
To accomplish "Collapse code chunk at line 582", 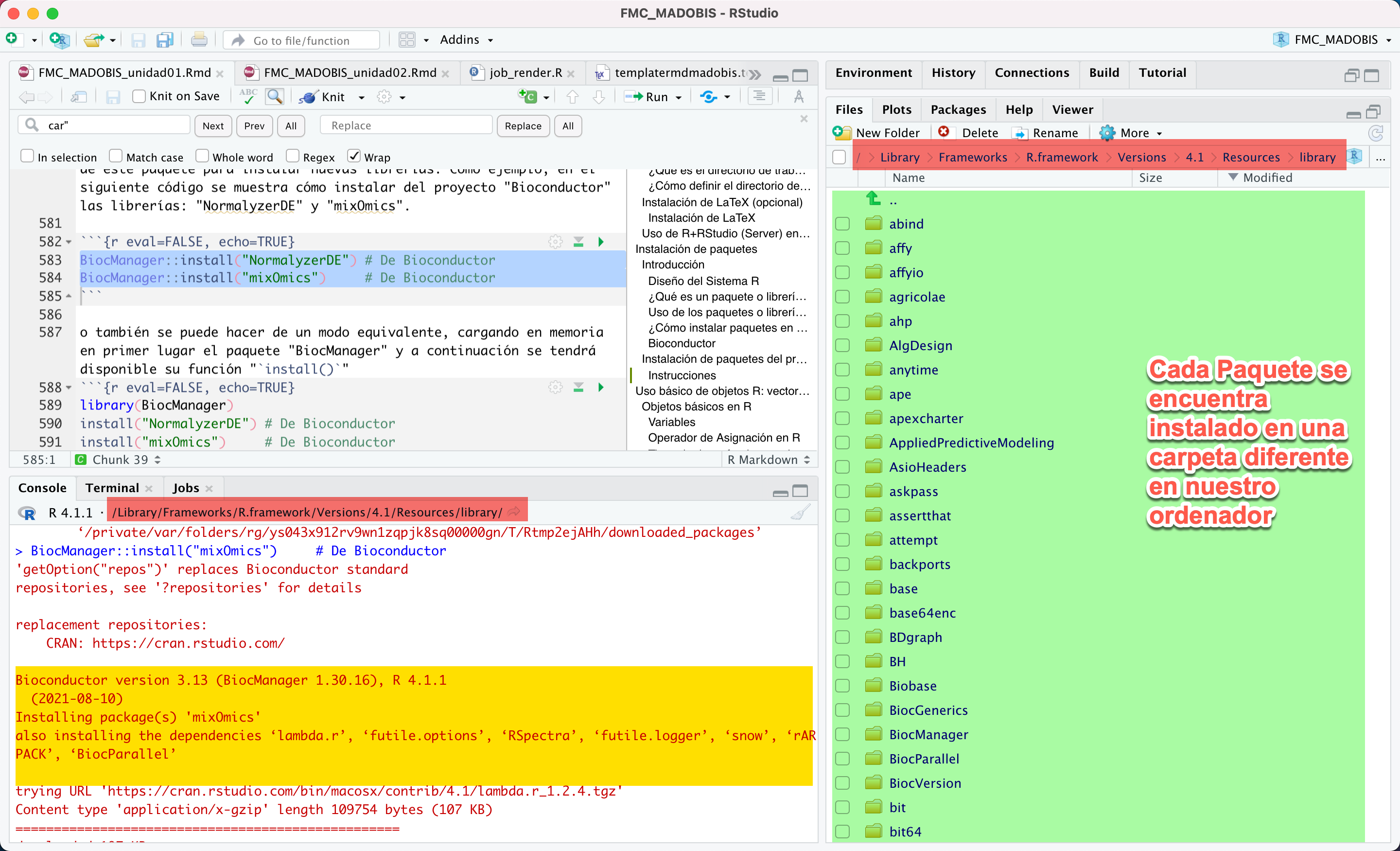I will tap(69, 242).
